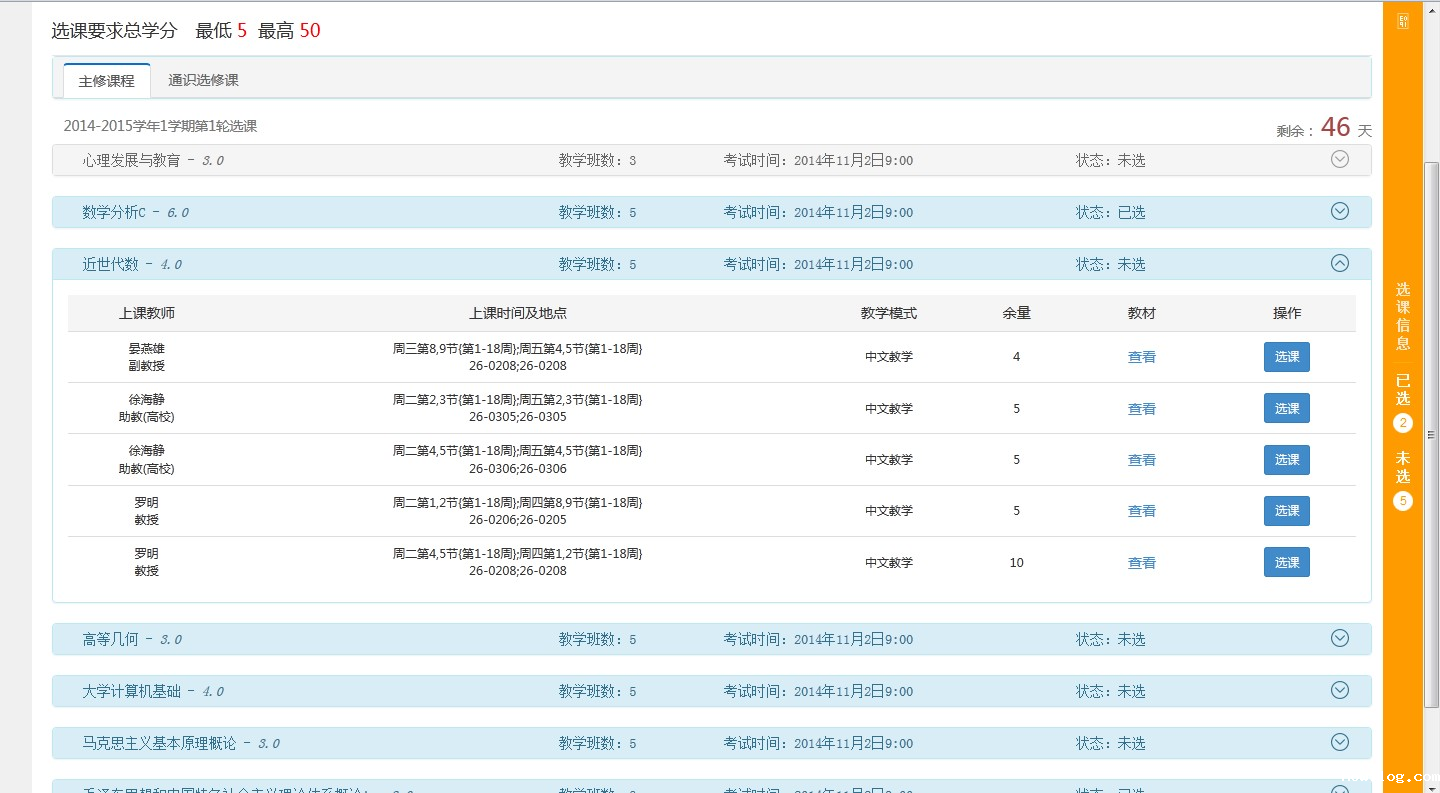This screenshot has width=1440, height=793.
Task: Click 选课 for 徐海静's 26-0305 class
Action: point(1286,408)
